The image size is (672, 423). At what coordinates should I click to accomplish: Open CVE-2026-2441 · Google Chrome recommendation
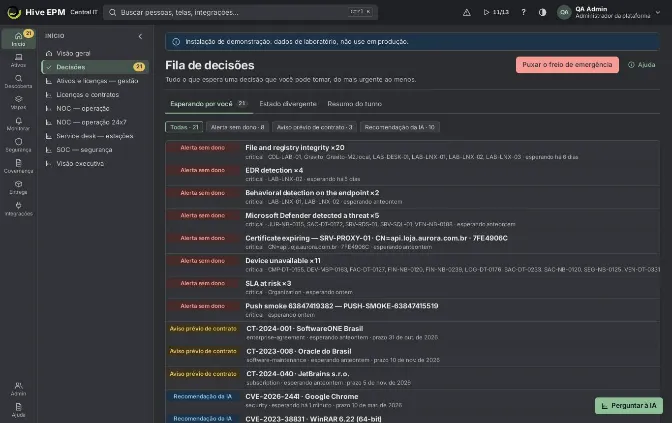click(412, 400)
